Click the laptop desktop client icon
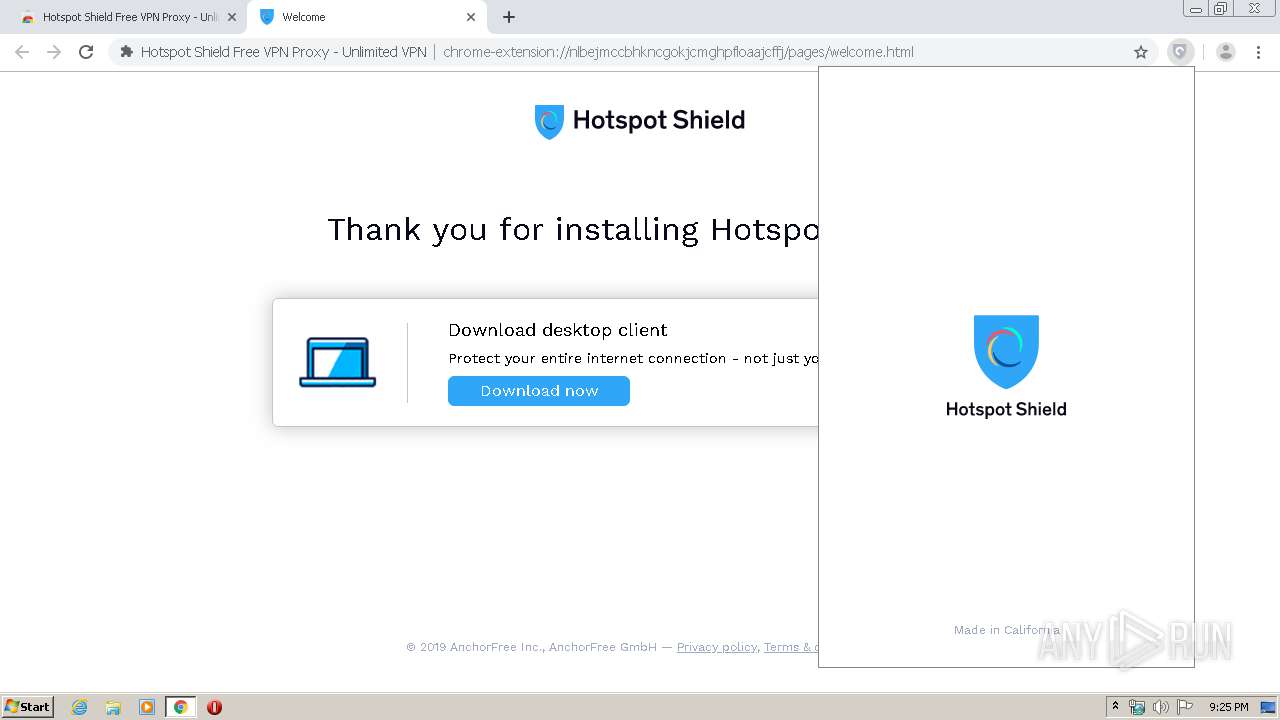Screen dimensions: 1280x720 (338, 362)
